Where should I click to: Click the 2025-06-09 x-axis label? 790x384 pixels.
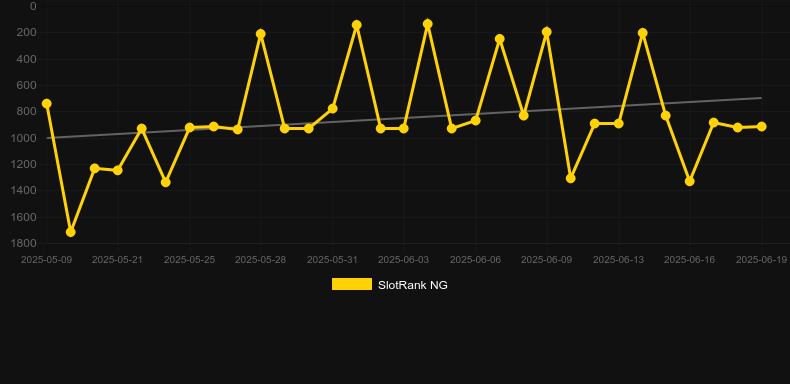(x=547, y=260)
